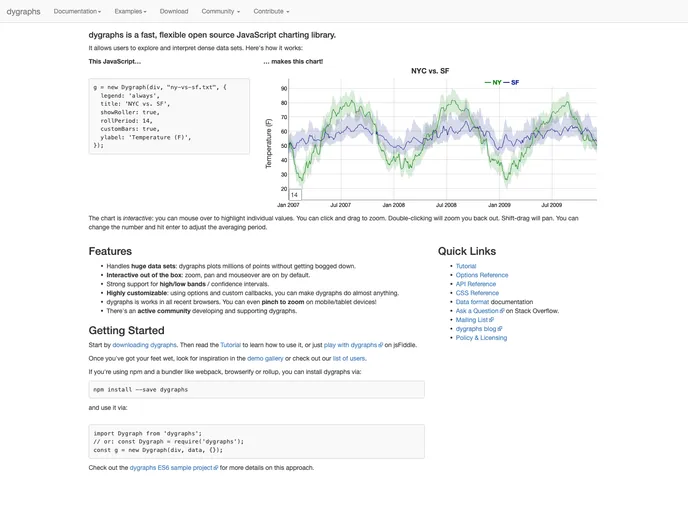Screen dimensions: 688x512
Task: Follow the downloading dygraphs link
Action: (144, 345)
